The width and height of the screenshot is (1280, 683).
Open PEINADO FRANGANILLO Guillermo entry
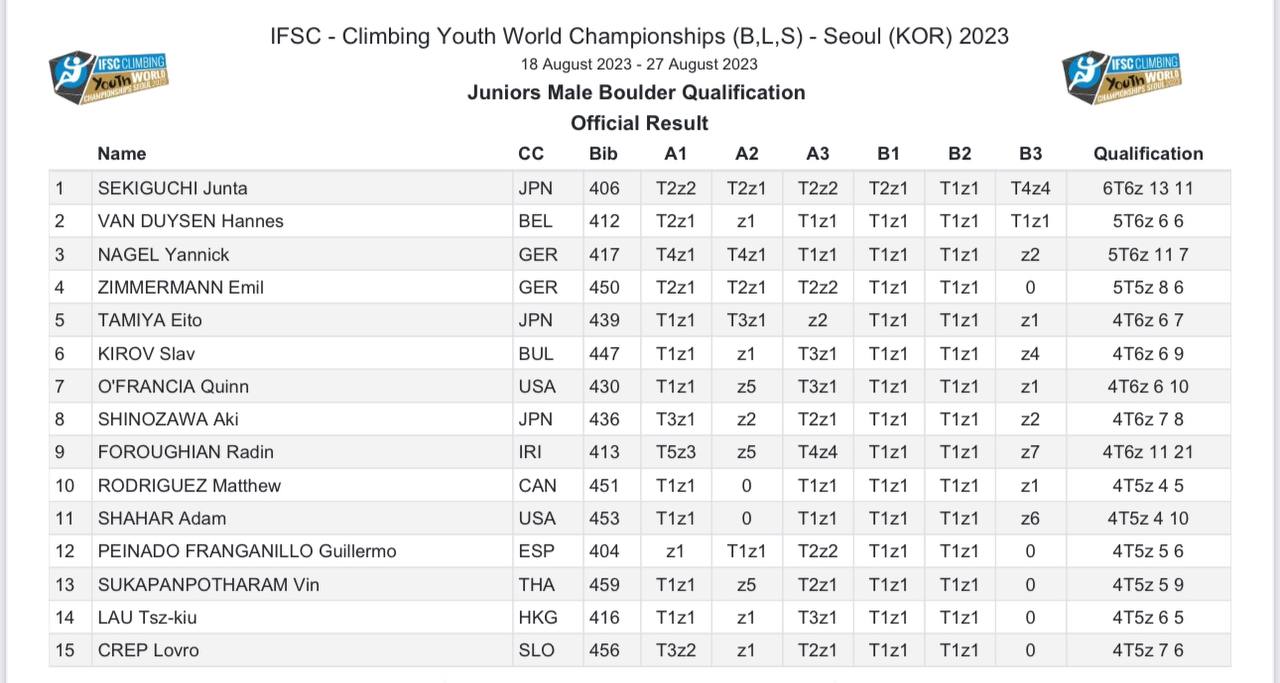pos(246,551)
